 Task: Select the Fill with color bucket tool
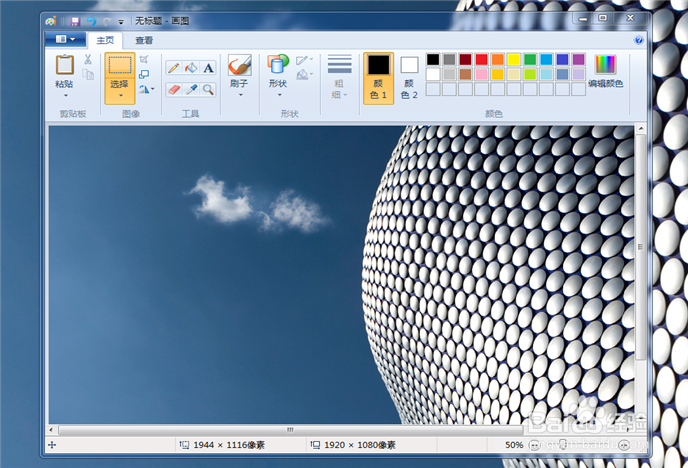pyautogui.click(x=191, y=68)
